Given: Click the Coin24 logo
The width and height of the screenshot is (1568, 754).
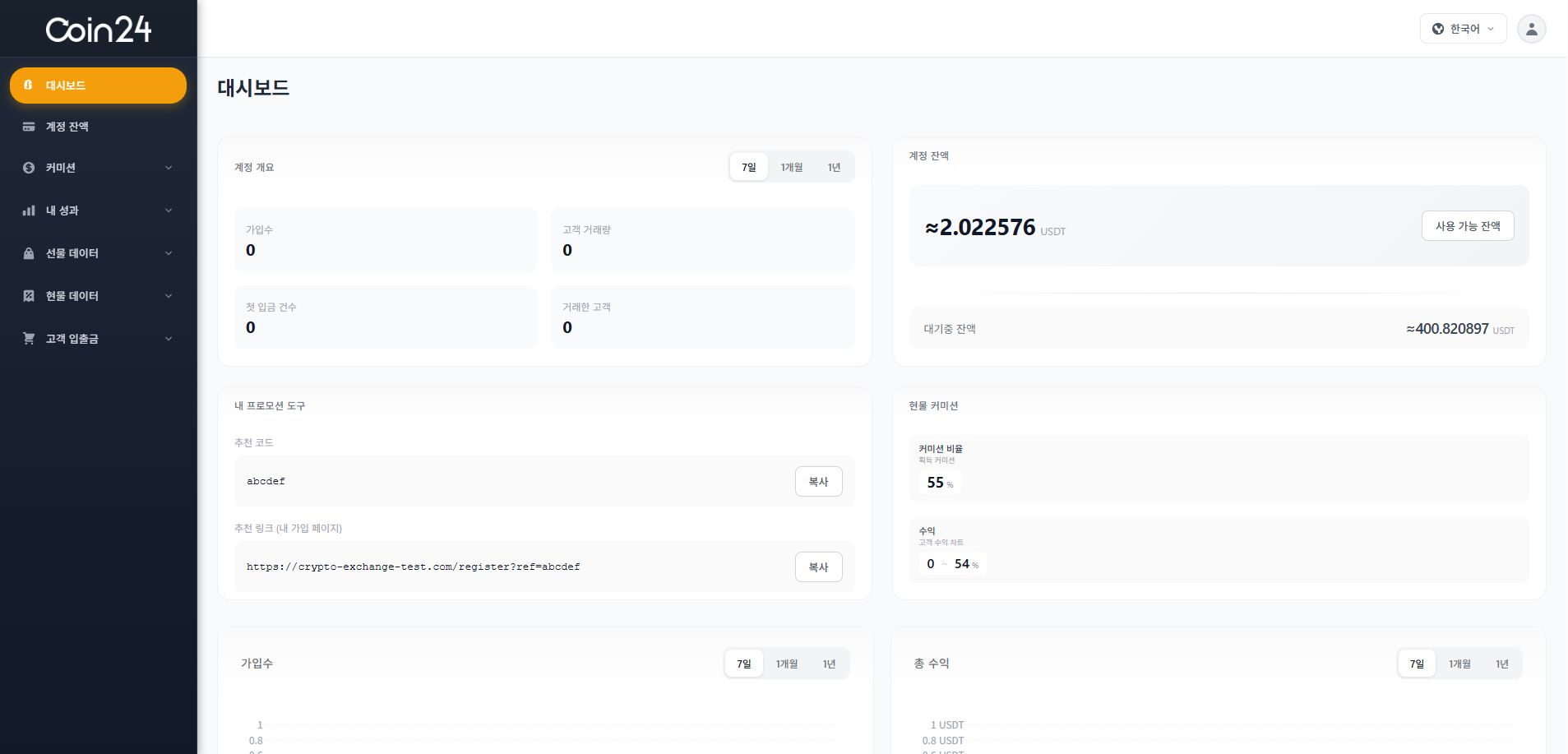Looking at the screenshot, I should coord(99,30).
